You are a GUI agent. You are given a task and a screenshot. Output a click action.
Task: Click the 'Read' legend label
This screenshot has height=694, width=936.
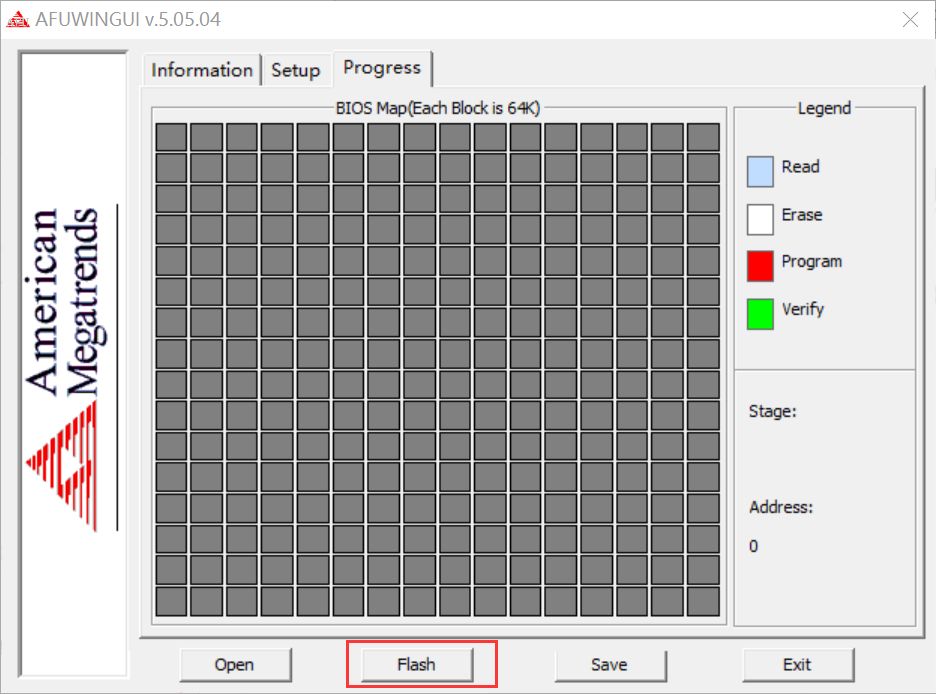(x=800, y=166)
